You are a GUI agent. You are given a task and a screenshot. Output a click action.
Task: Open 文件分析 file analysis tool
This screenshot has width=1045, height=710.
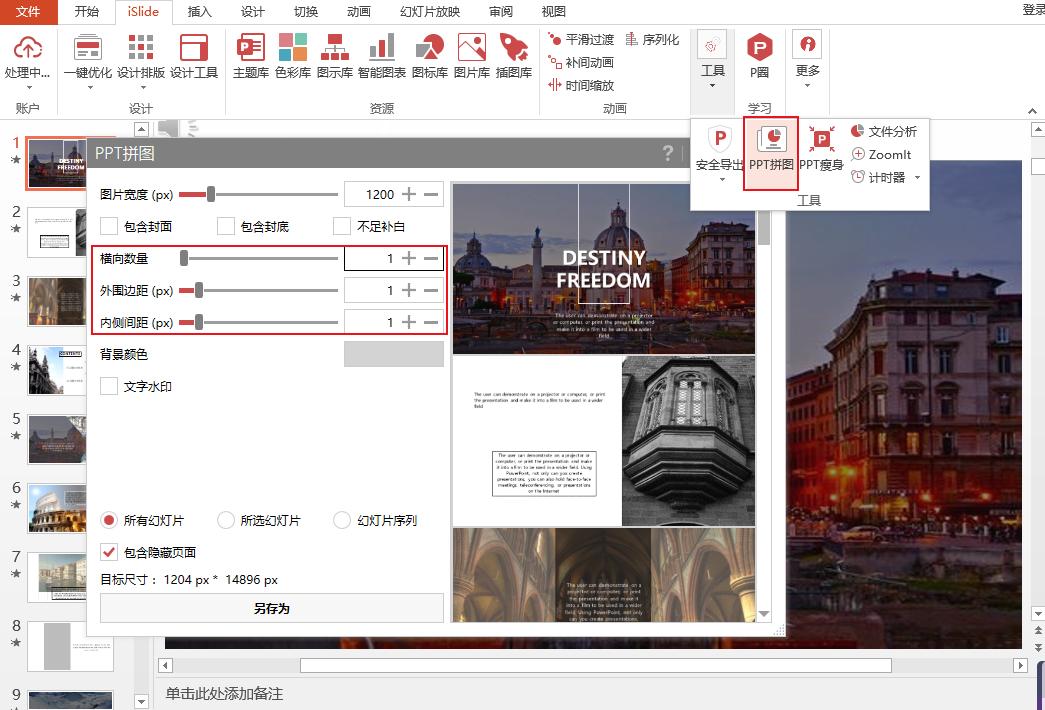(884, 131)
